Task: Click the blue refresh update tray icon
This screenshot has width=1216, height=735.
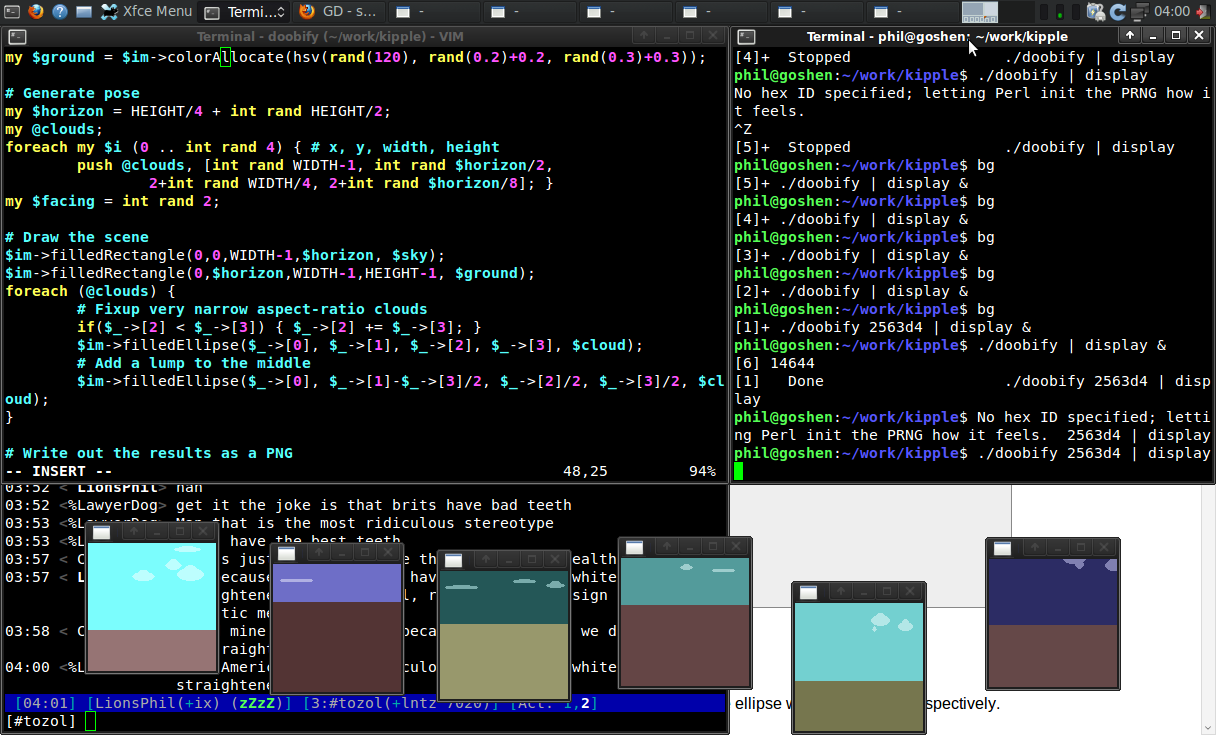Action: (x=1118, y=12)
